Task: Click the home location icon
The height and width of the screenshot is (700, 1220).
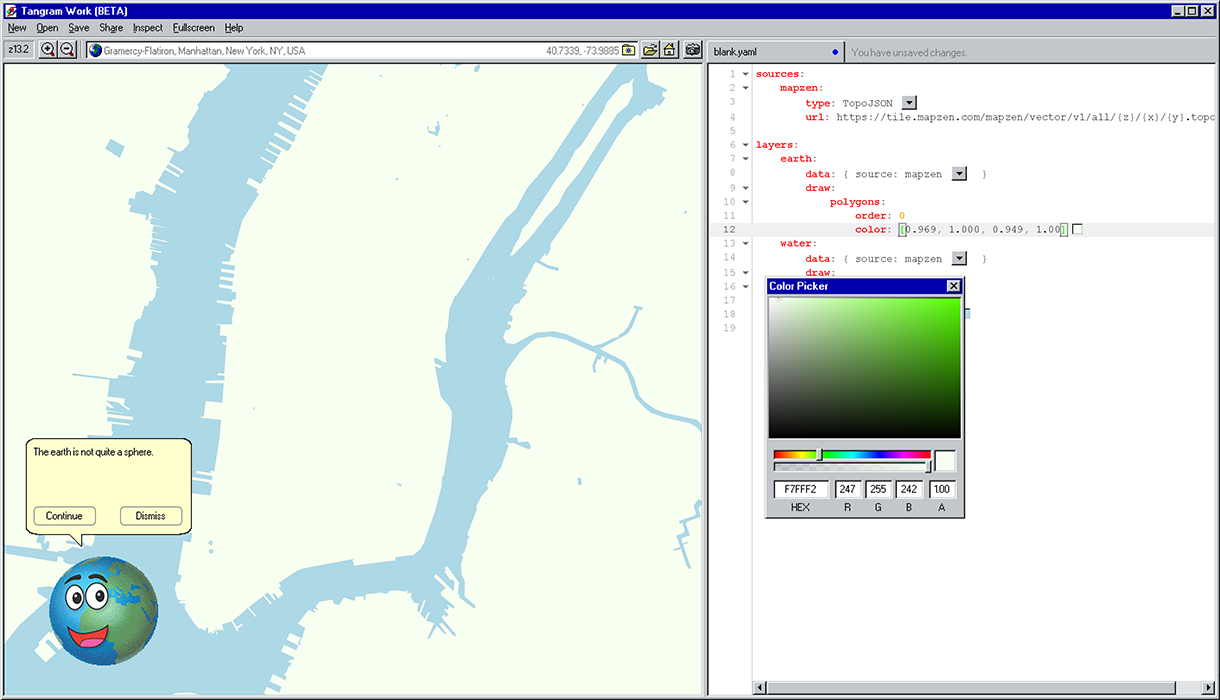Action: (x=670, y=50)
